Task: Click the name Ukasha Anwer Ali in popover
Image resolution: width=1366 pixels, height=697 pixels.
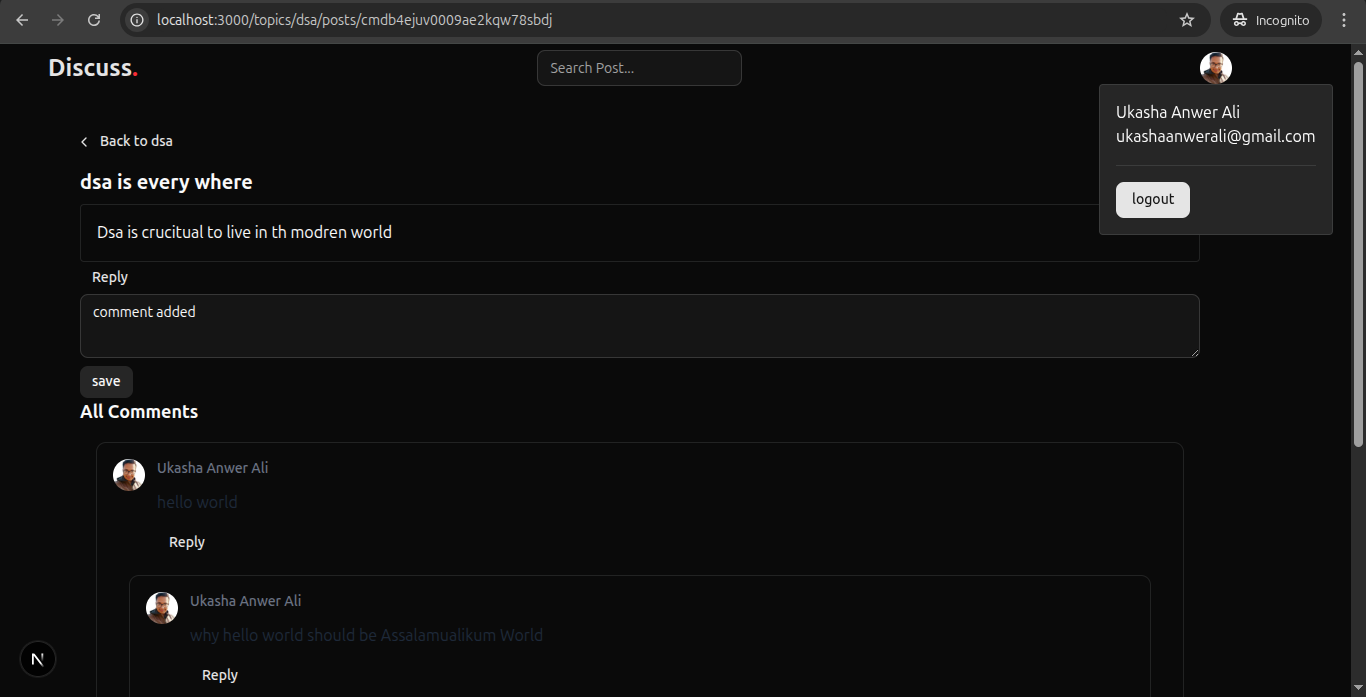Action: (1178, 112)
